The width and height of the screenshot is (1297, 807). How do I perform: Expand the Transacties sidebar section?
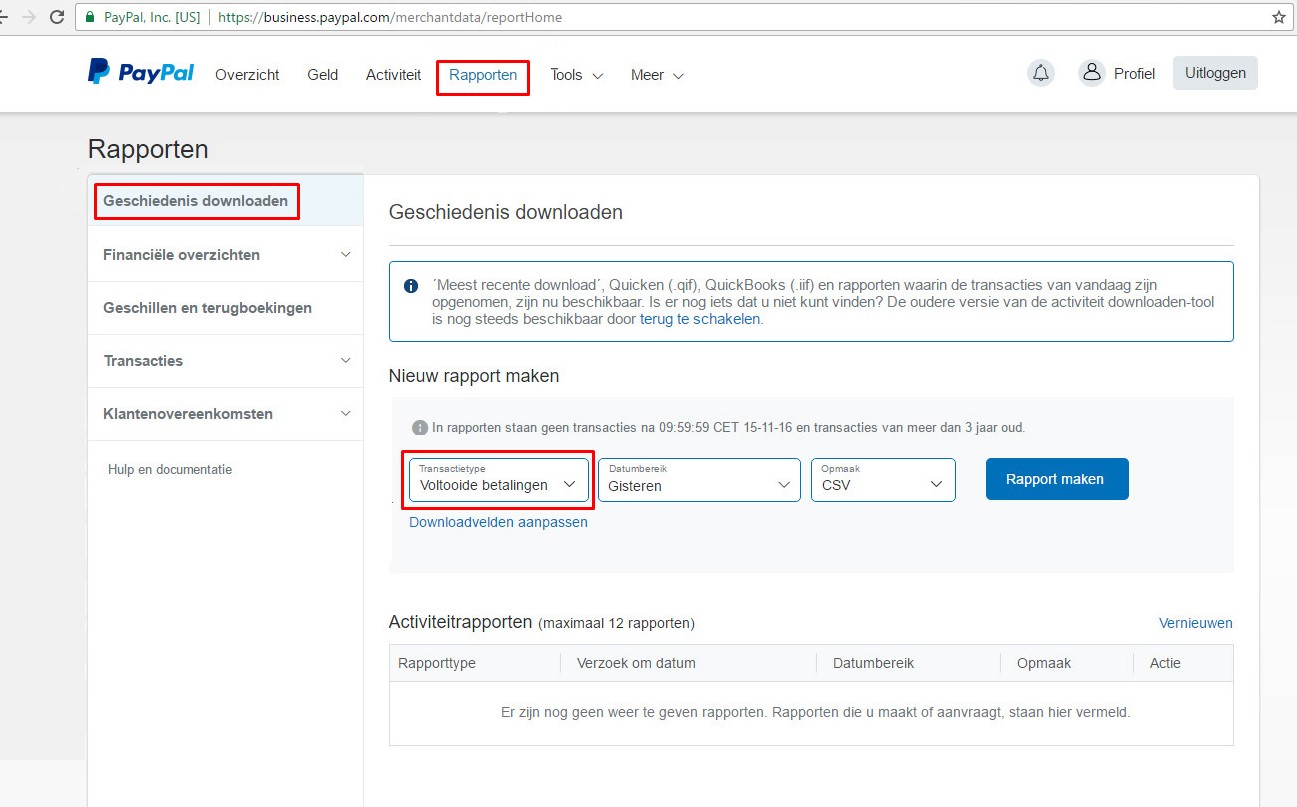pos(225,361)
